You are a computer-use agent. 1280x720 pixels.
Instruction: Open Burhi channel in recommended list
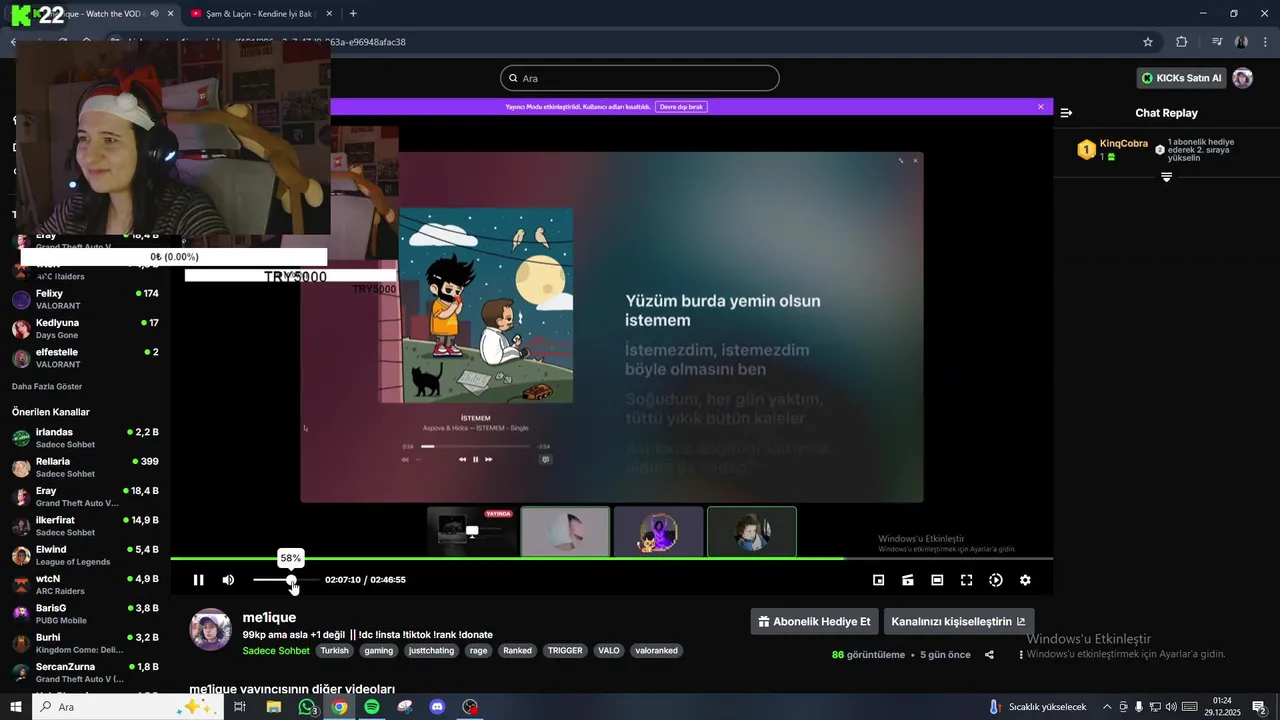click(85, 643)
